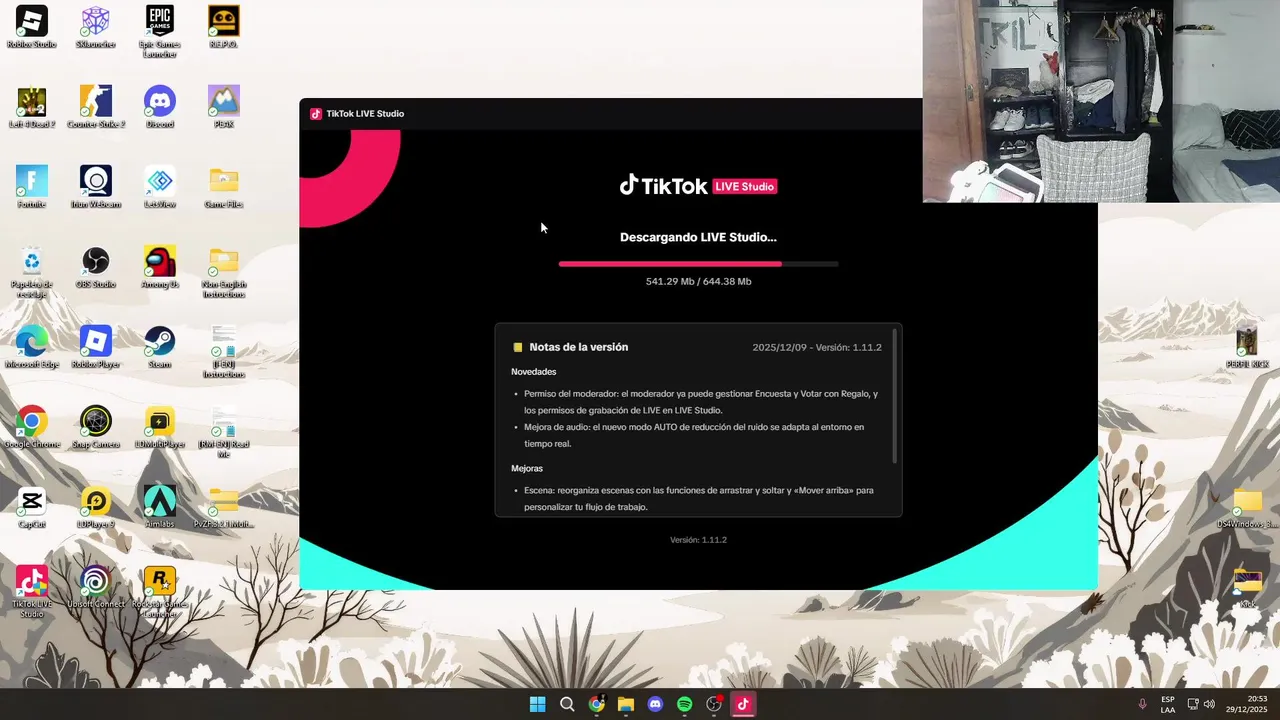Open the Windows Start menu
Image resolution: width=1280 pixels, height=720 pixels.
537,704
